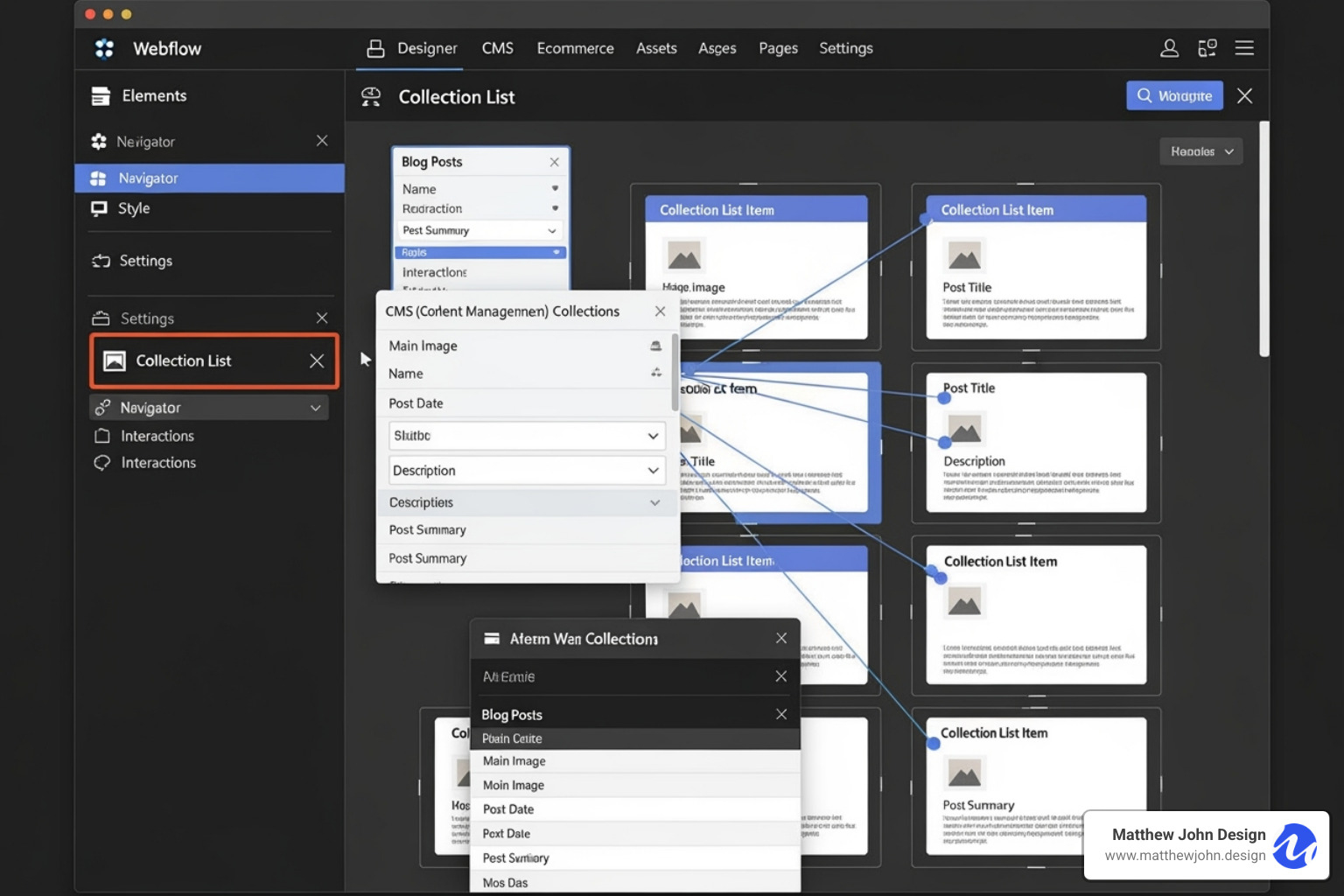Select the first Post Summary row

pyautogui.click(x=527, y=530)
